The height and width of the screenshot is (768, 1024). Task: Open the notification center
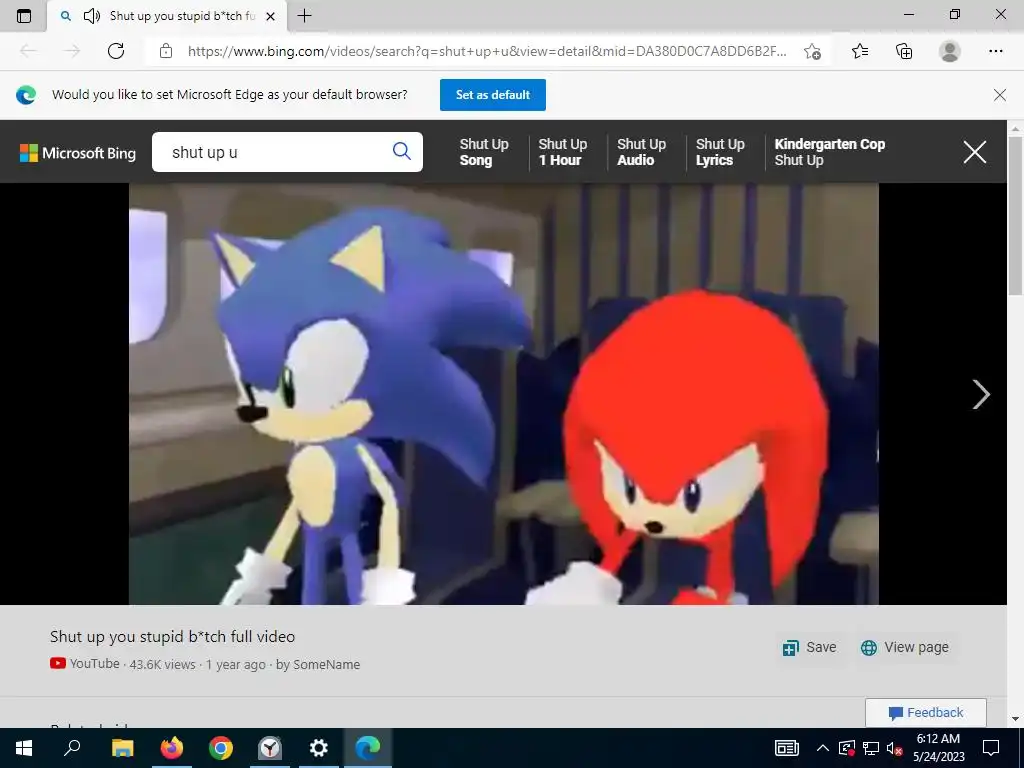pos(991,748)
